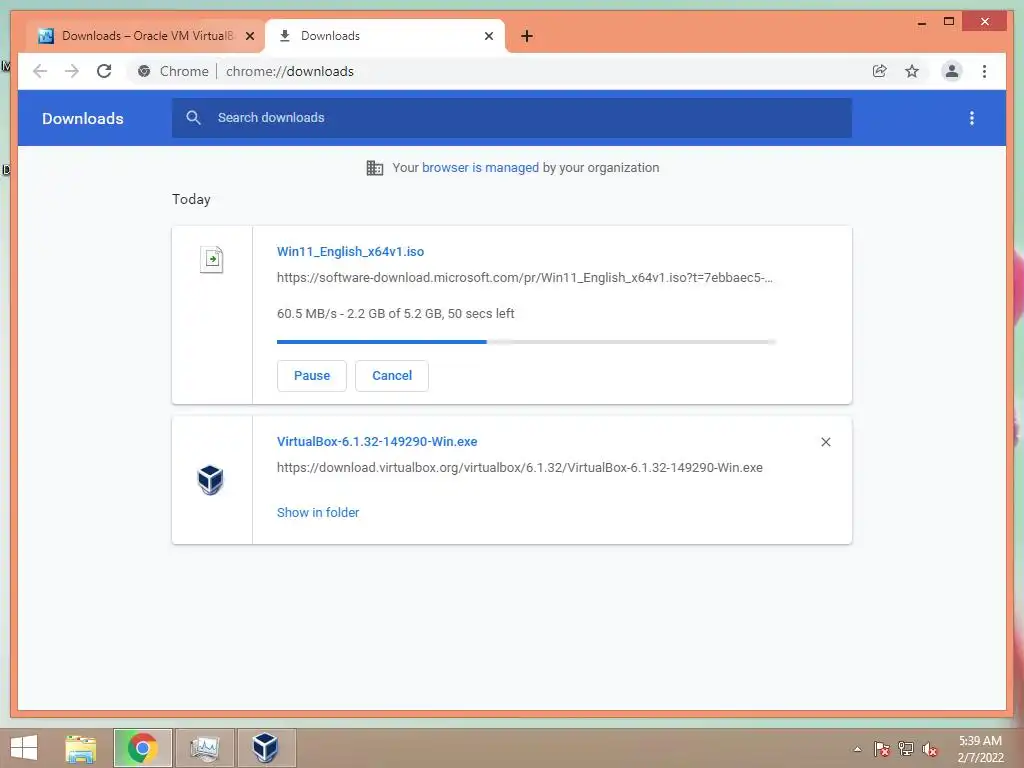
Task: Minimize the Chrome window
Action: click(x=921, y=22)
